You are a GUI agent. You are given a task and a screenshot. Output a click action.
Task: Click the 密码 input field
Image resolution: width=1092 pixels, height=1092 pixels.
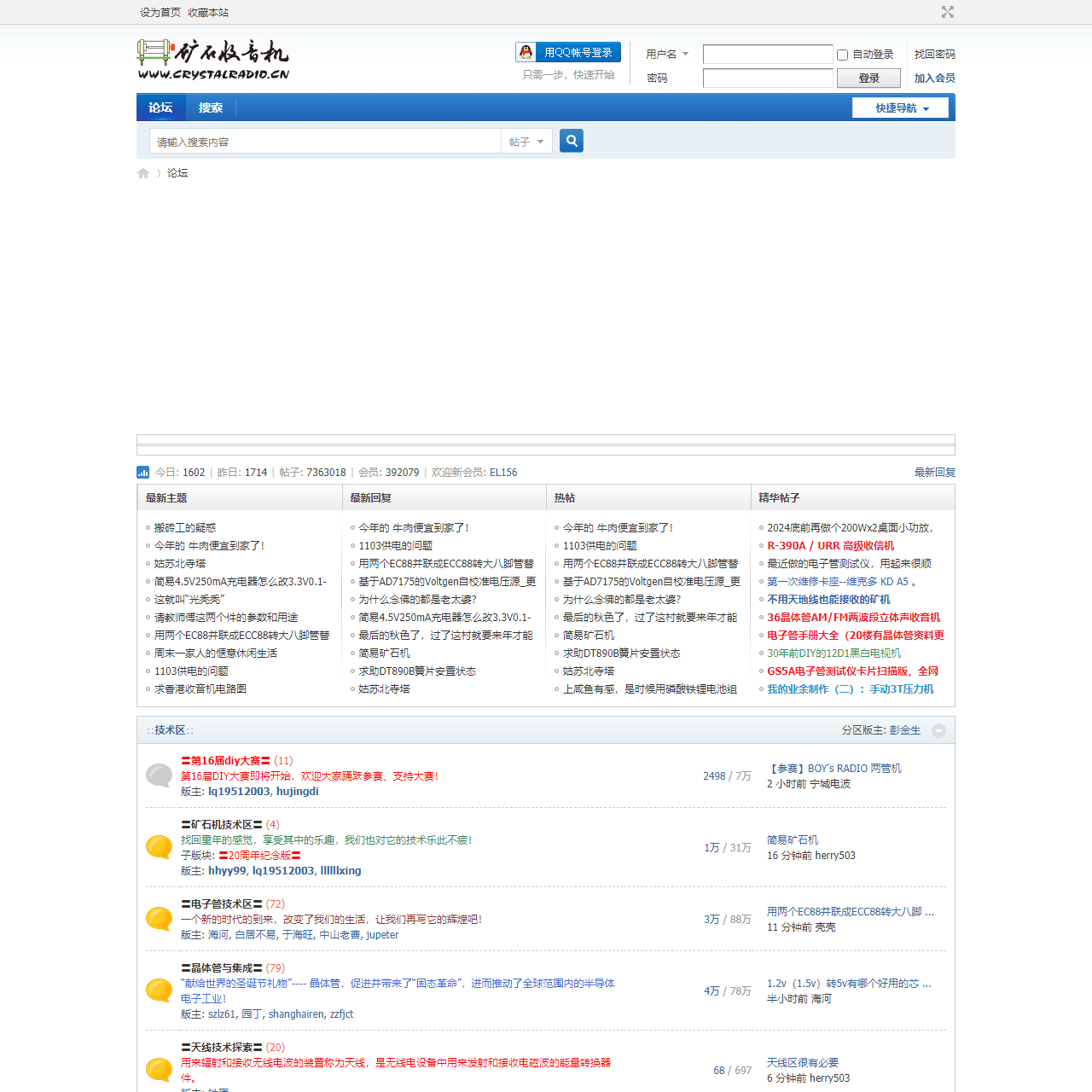click(767, 78)
